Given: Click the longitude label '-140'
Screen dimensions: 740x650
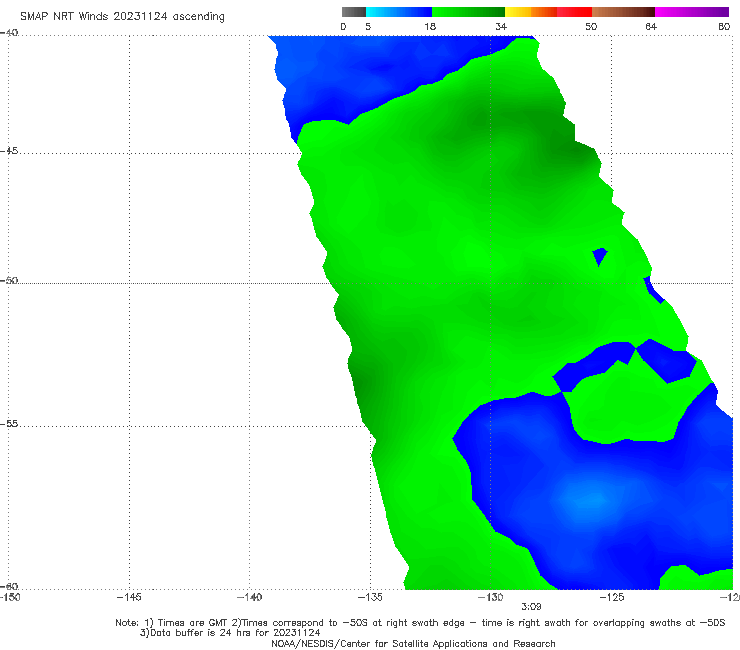Looking at the screenshot, I should coord(249,597).
